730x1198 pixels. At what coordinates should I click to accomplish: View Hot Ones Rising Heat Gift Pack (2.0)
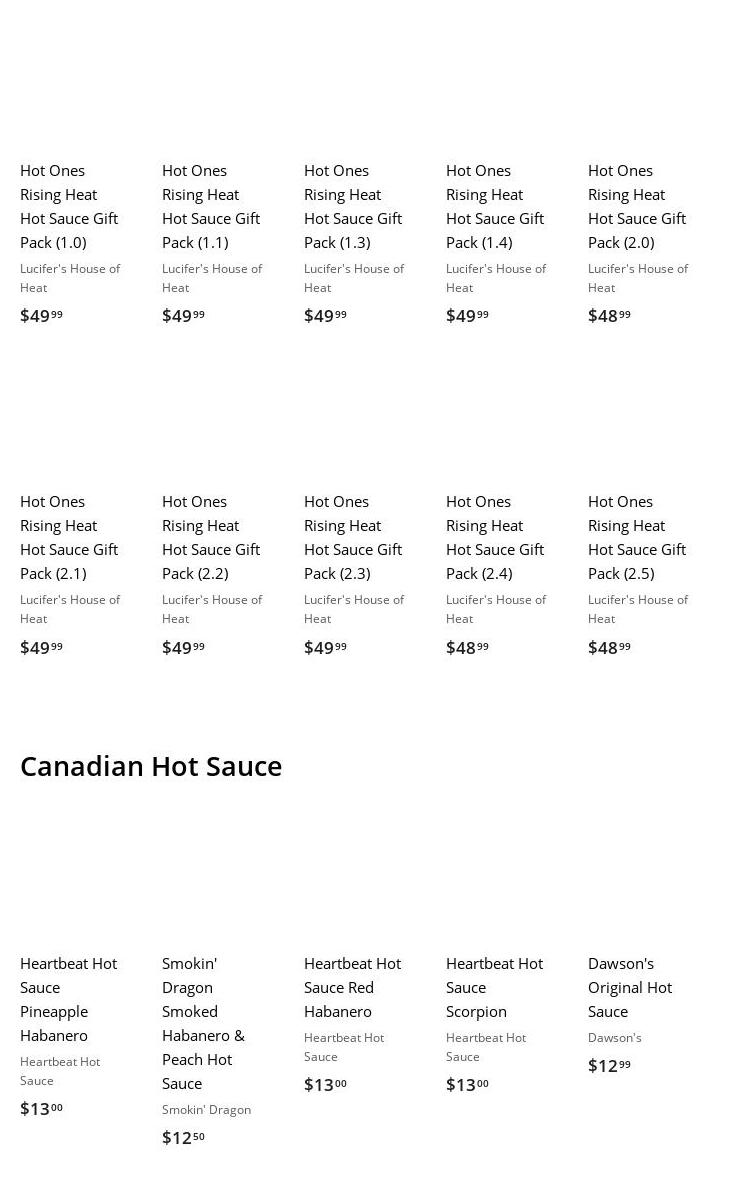tap(637, 206)
